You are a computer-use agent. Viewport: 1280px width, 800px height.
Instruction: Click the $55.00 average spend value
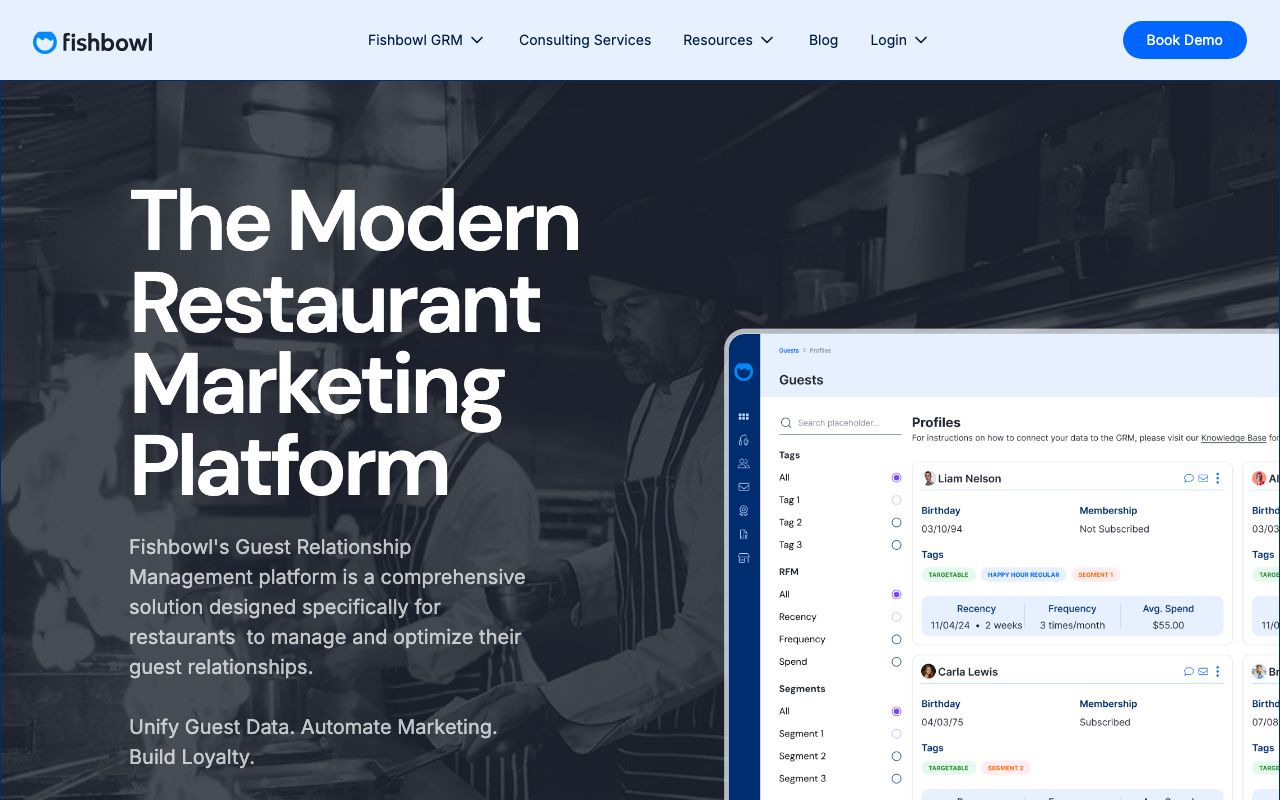tap(1168, 625)
